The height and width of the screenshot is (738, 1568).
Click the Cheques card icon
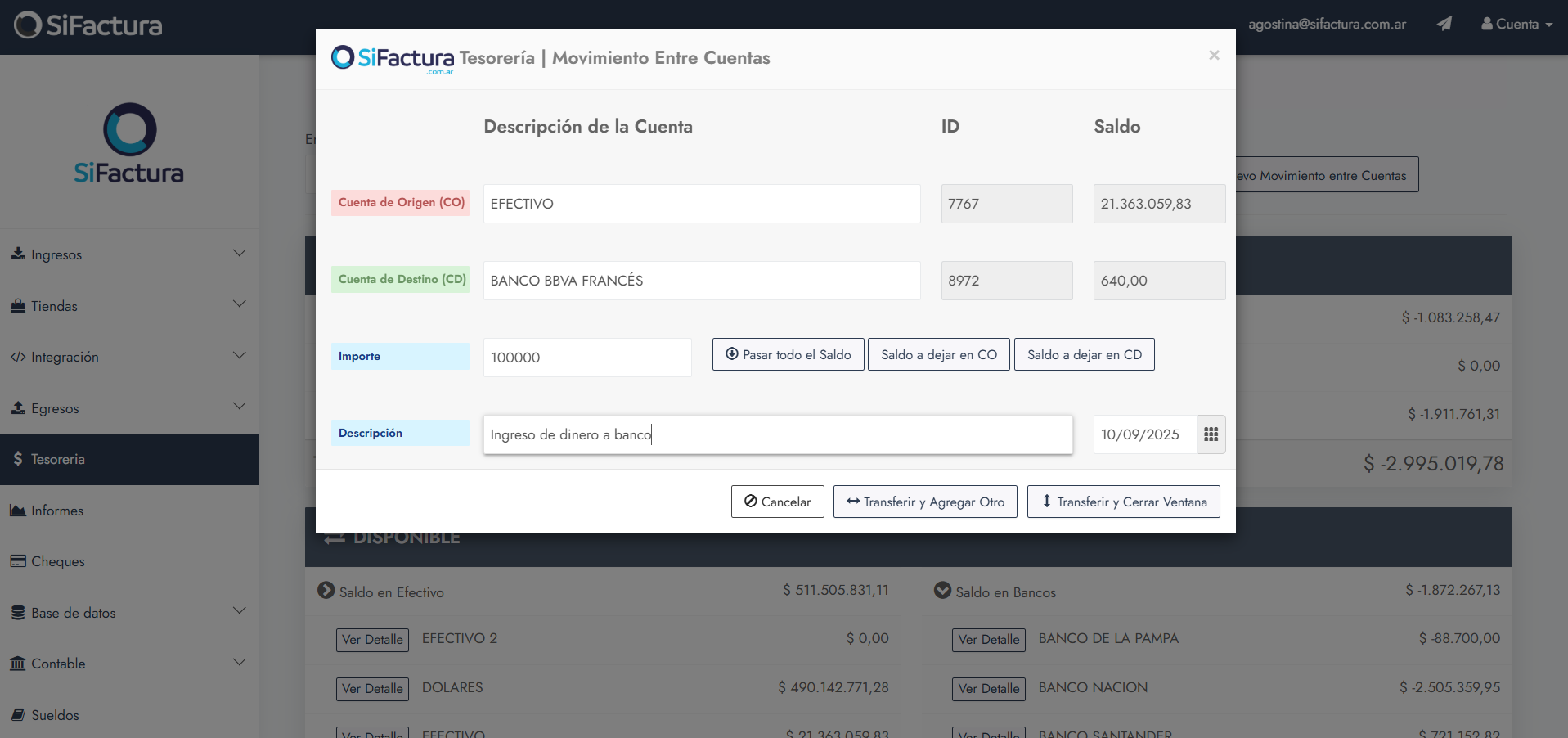[x=17, y=561]
